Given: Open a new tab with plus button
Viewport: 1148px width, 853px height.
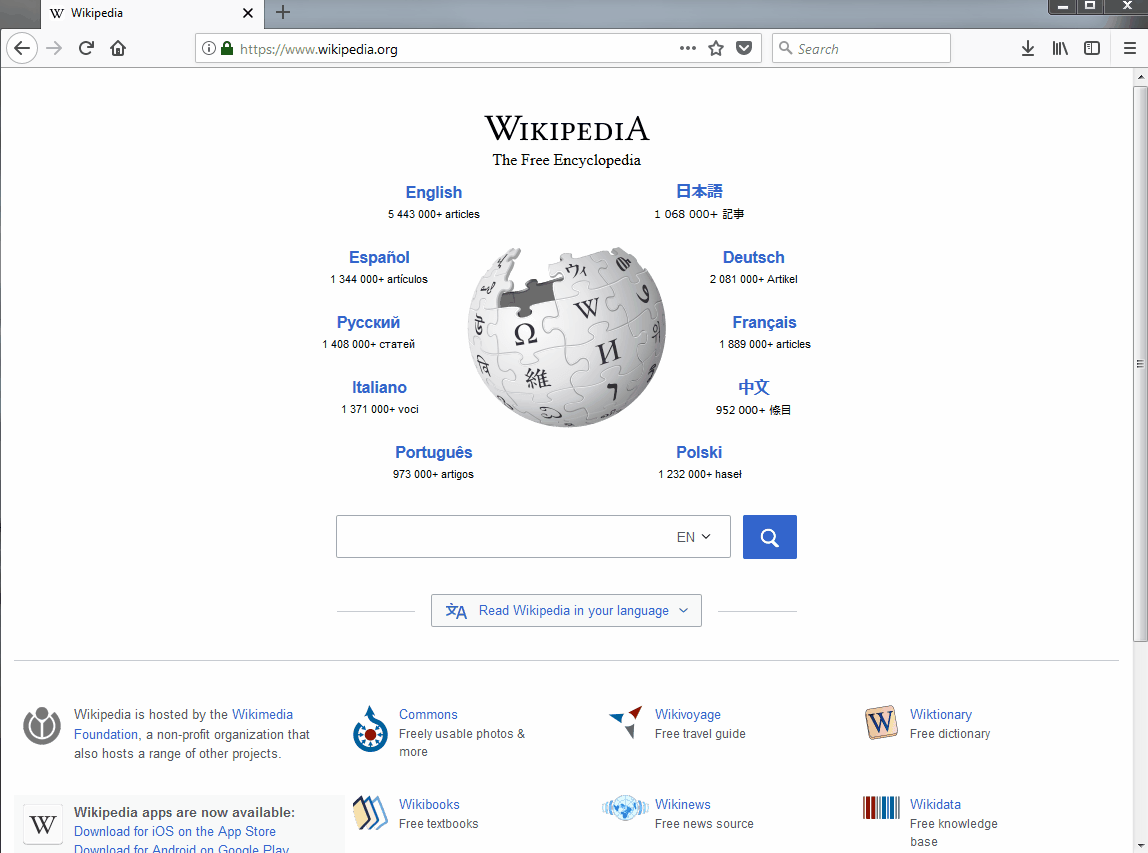Looking at the screenshot, I should pos(283,12).
